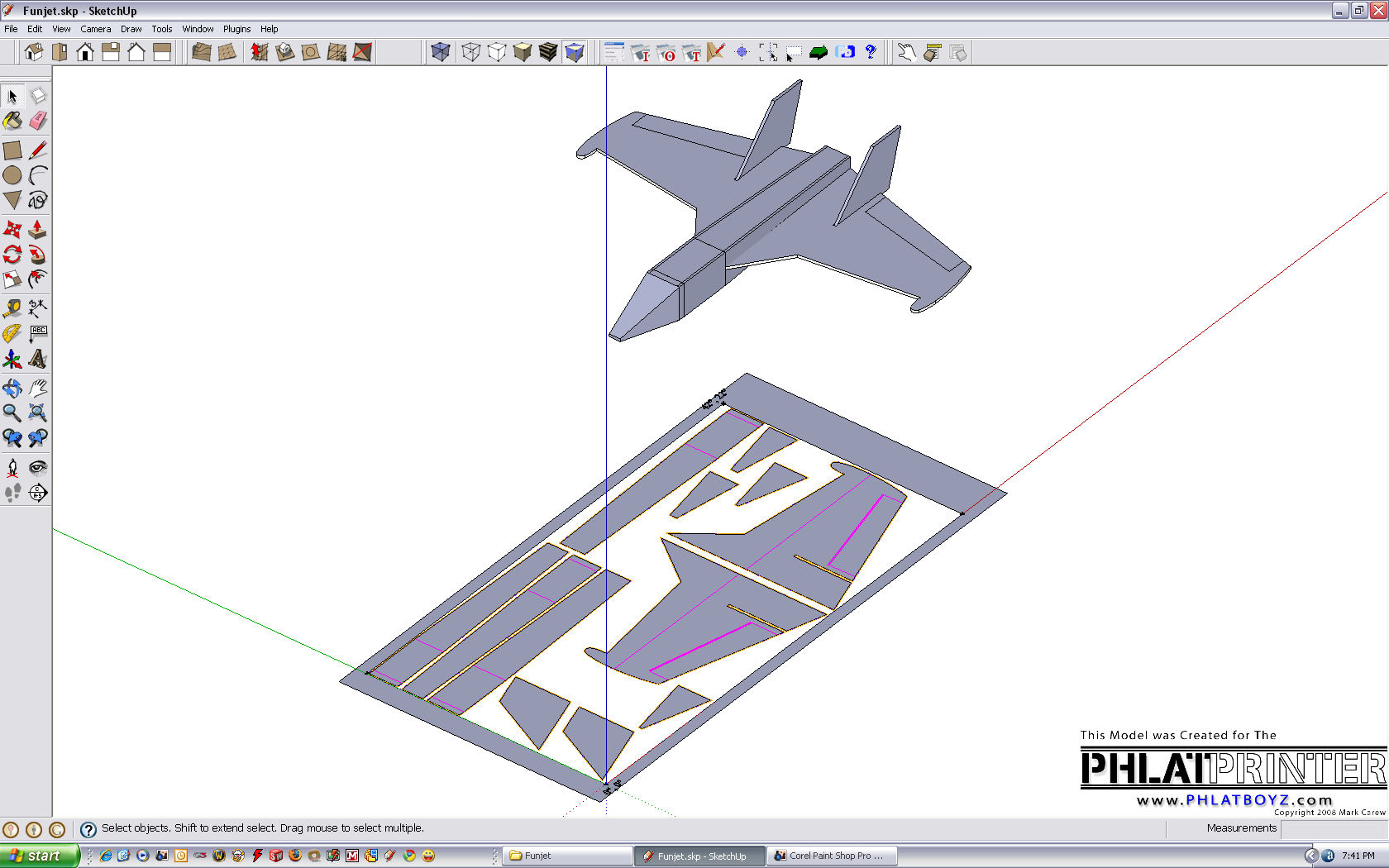
Task: Click the Windows start button
Action: [40, 856]
